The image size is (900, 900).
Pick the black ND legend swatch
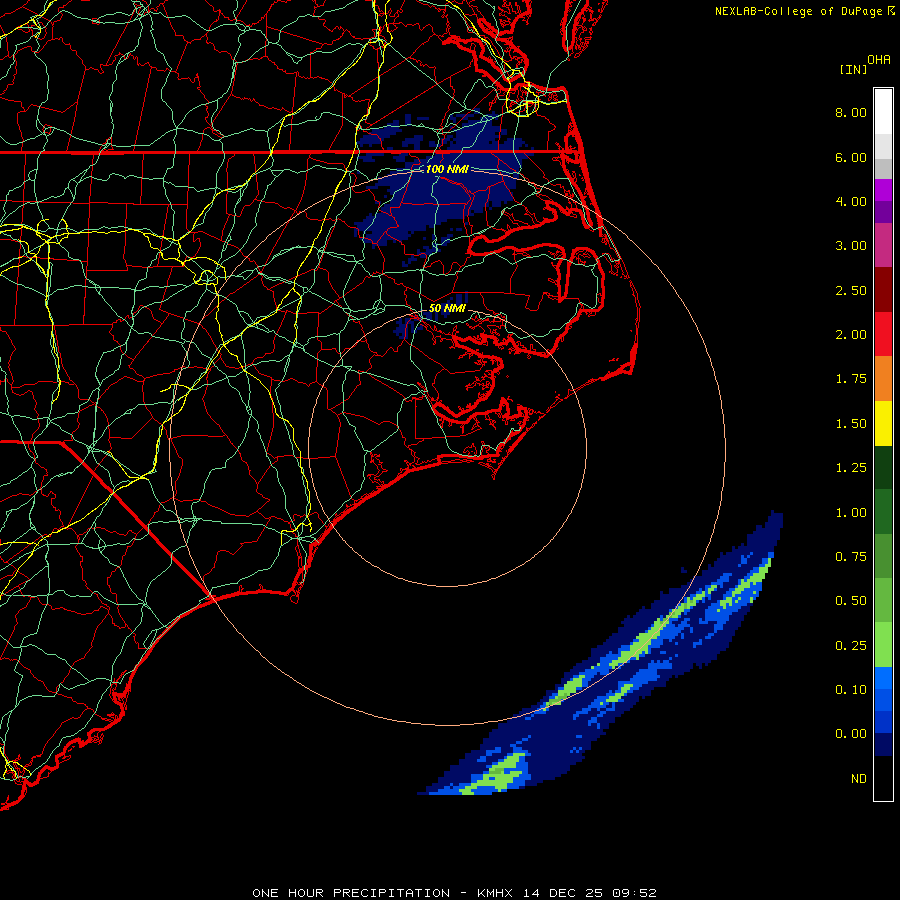pyautogui.click(x=883, y=778)
